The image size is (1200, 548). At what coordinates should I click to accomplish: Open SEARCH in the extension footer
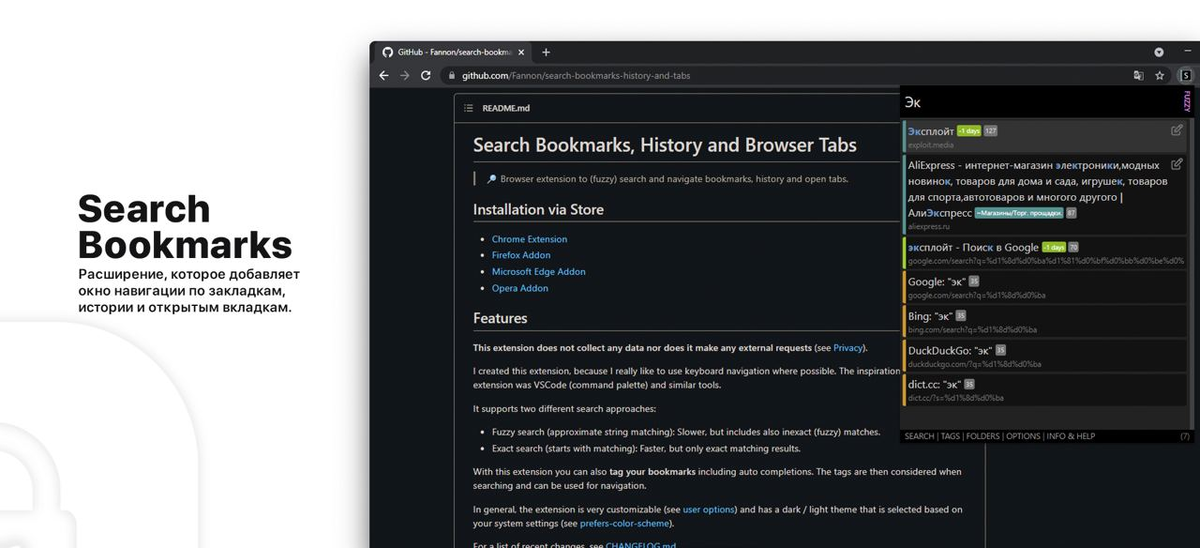919,437
